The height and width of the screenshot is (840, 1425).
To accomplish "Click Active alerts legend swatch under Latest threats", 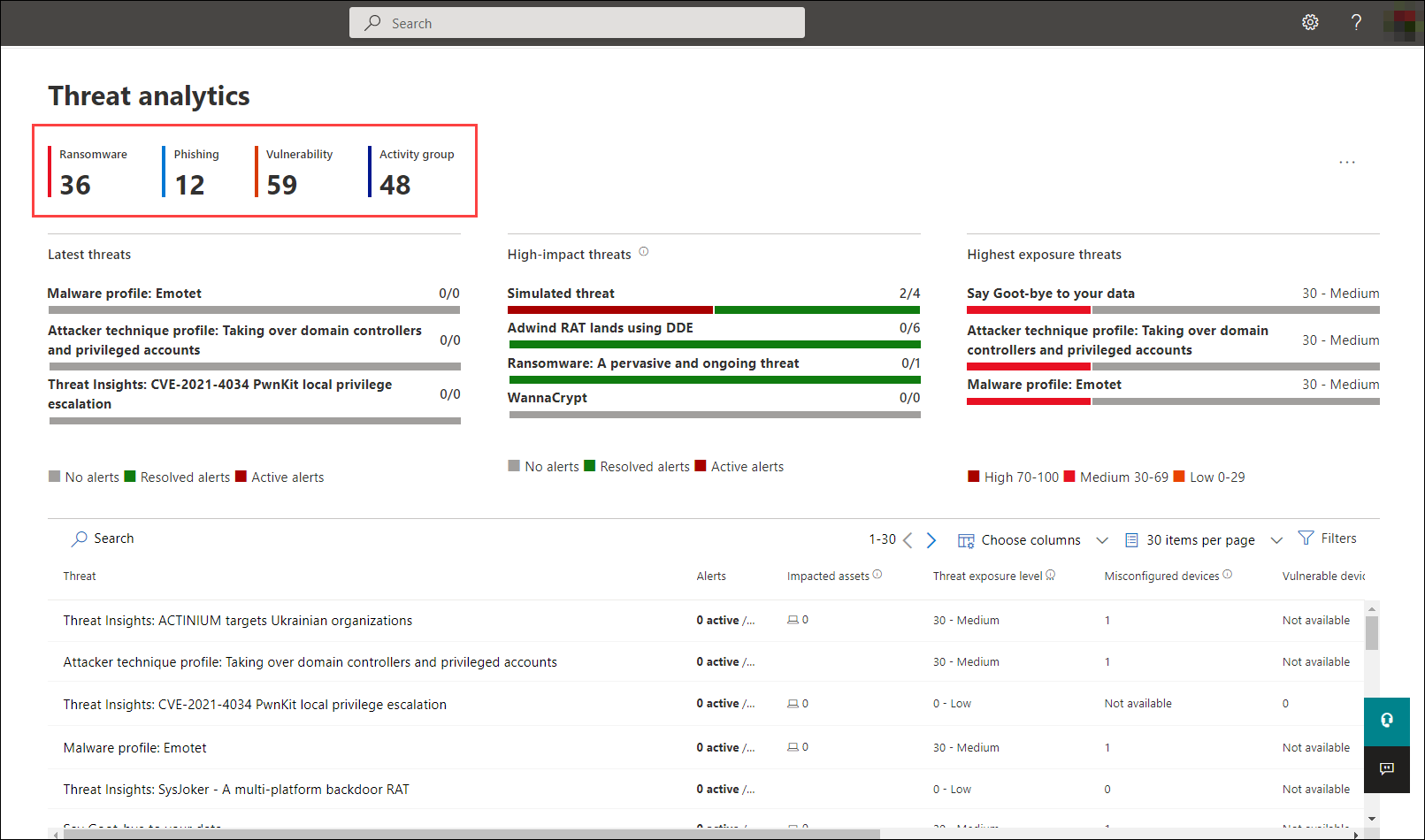I will point(241,477).
